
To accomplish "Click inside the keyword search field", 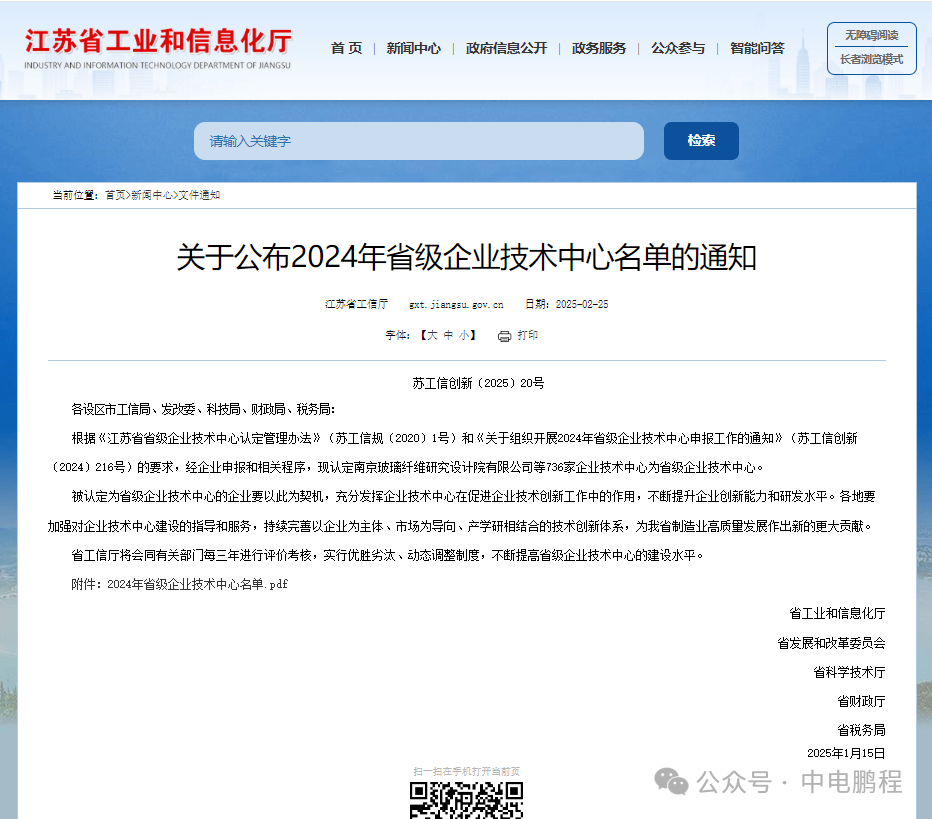I will [418, 141].
